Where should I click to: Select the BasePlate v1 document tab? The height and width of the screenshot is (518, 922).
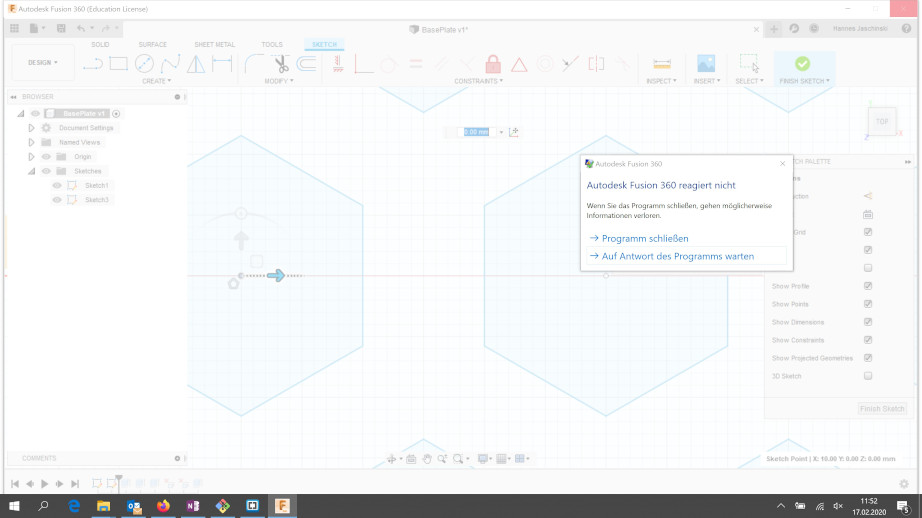439,29
